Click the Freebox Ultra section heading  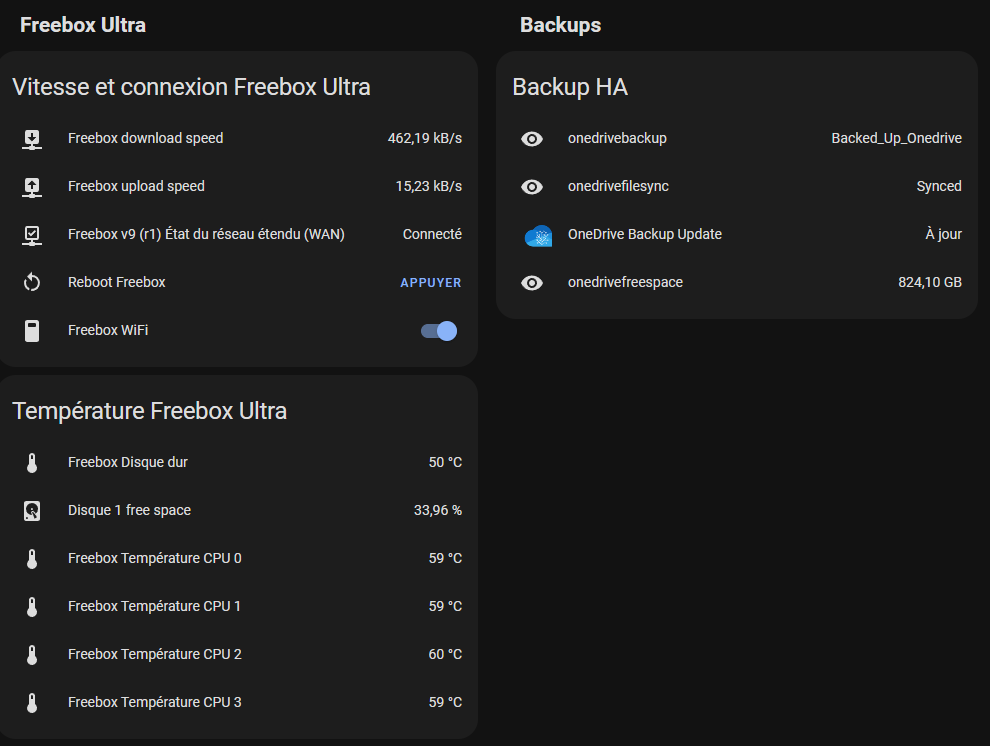tap(83, 25)
